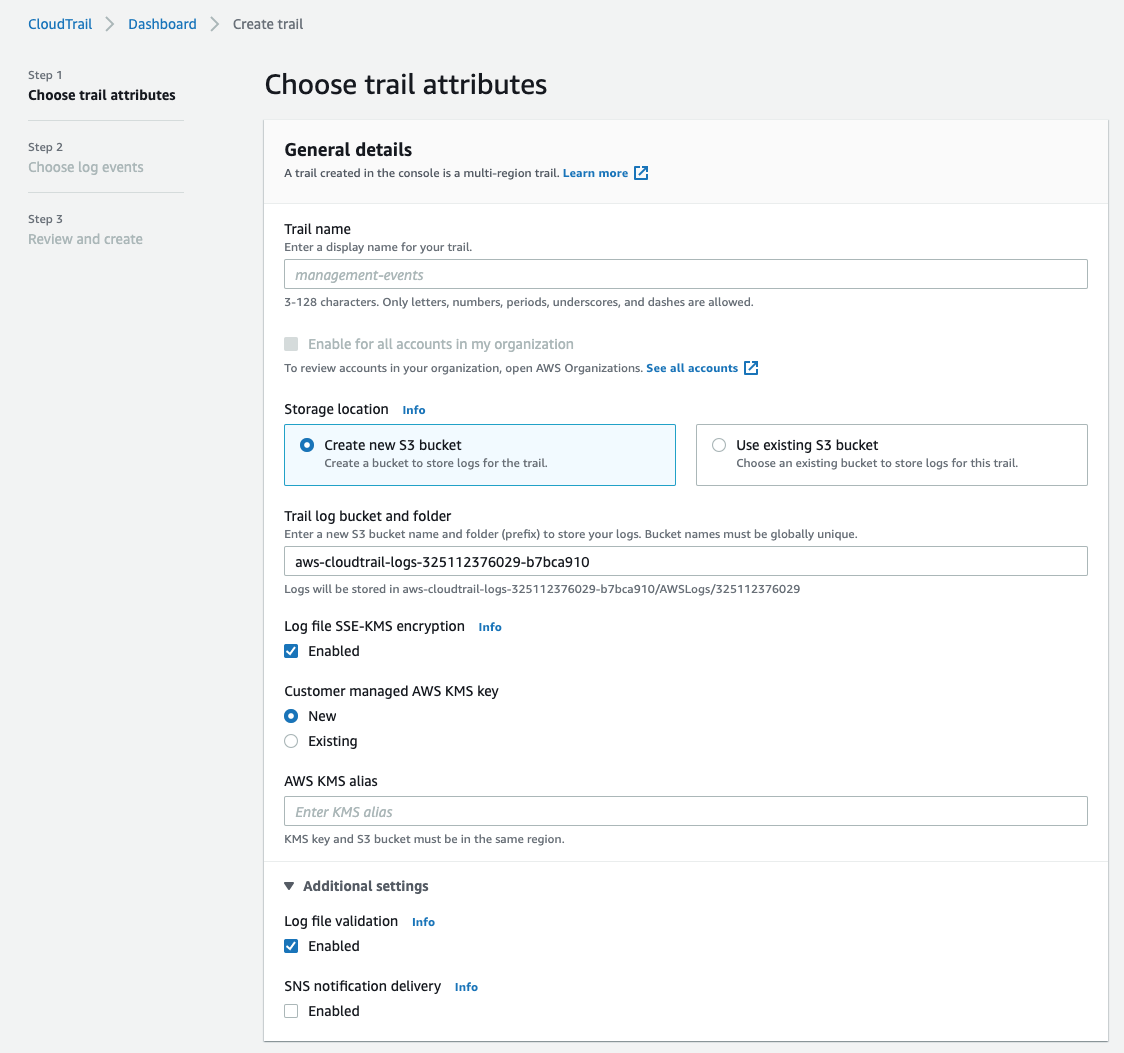1124x1053 pixels.
Task: Click the AWS KMS alias input field
Action: (x=686, y=810)
